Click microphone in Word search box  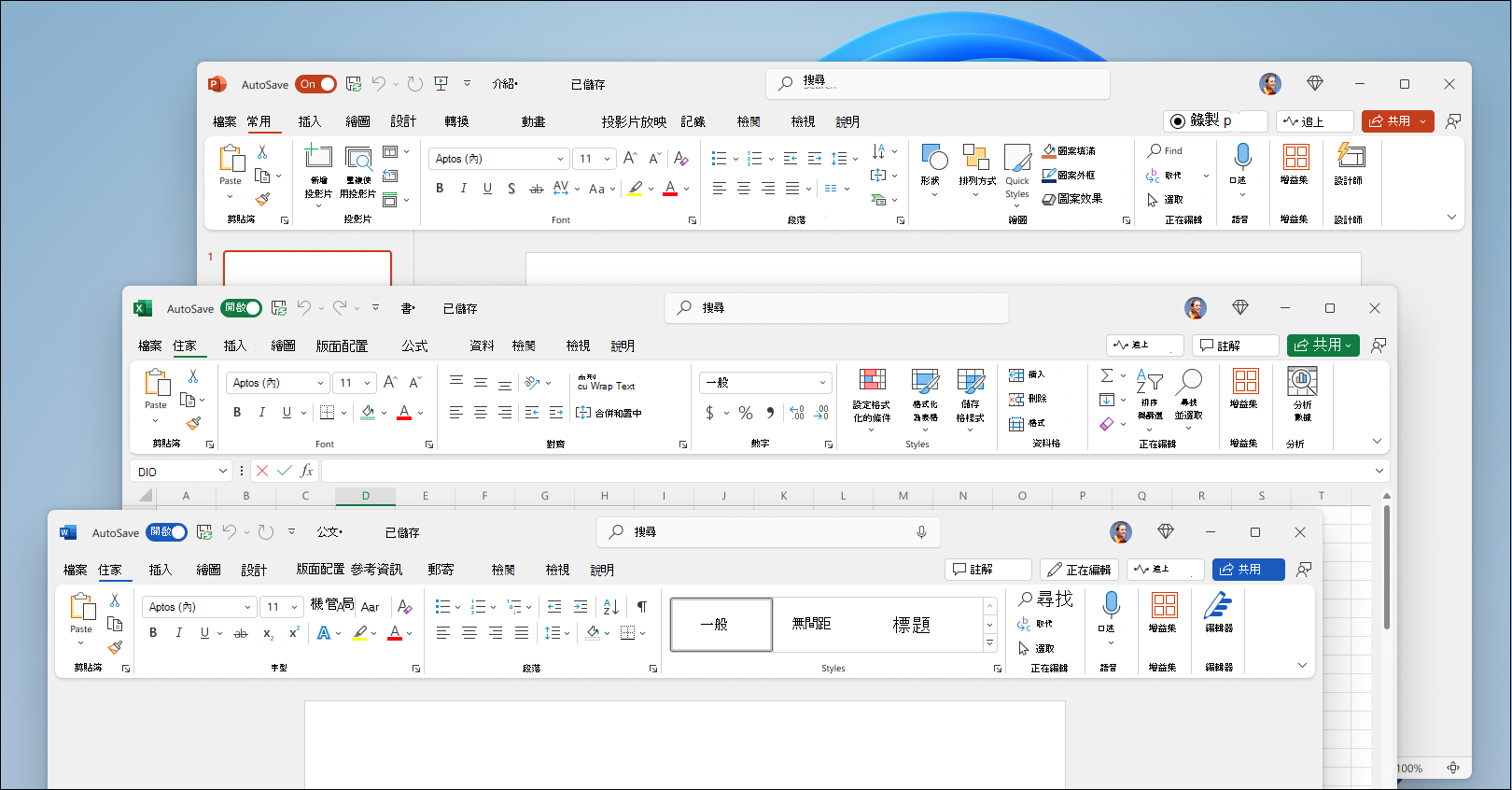[x=921, y=532]
